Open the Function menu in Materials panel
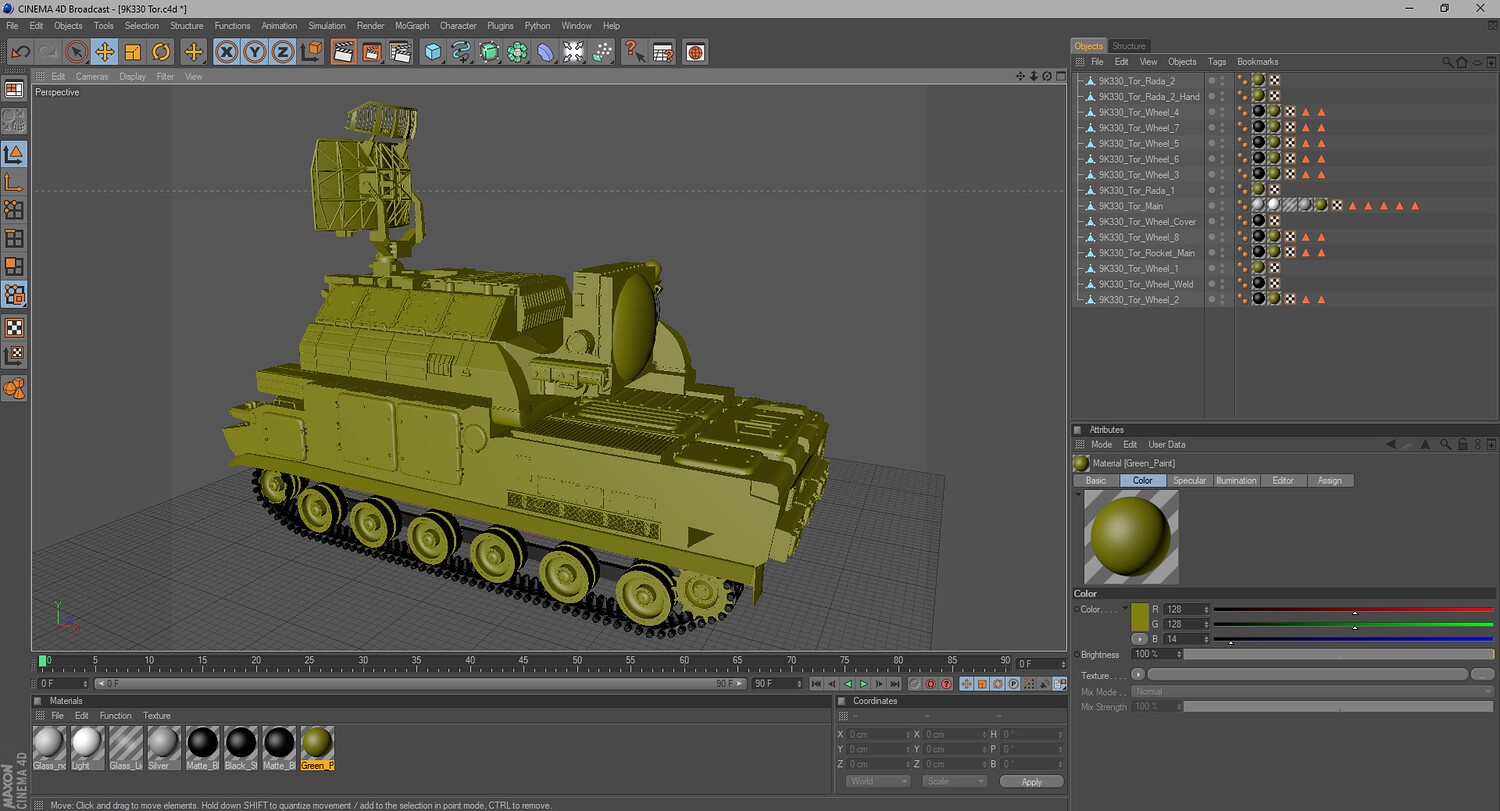Screen dimensions: 1500x811 click(x=115, y=716)
